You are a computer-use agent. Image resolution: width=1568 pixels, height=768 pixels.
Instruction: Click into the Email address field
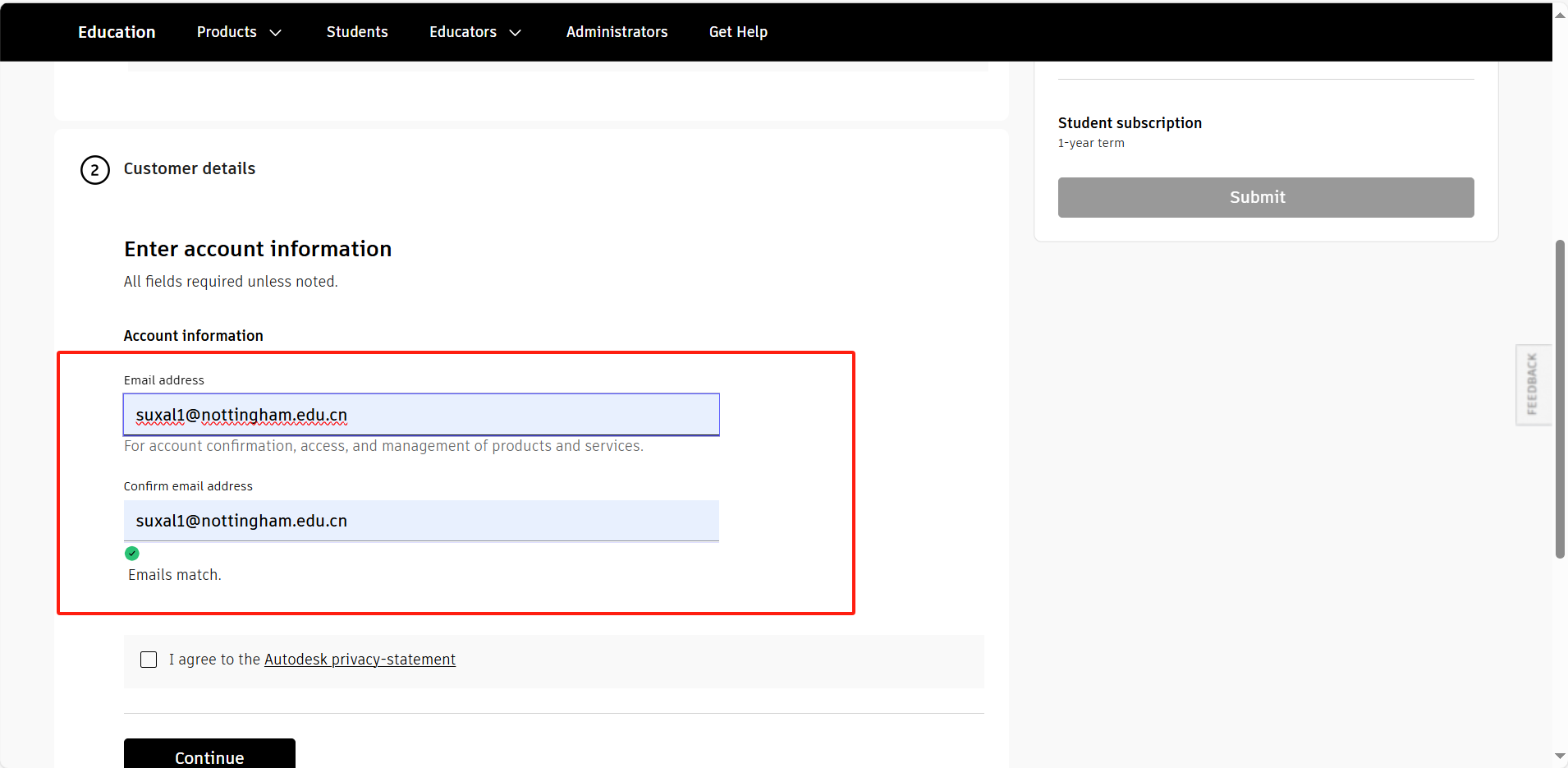[x=421, y=415]
